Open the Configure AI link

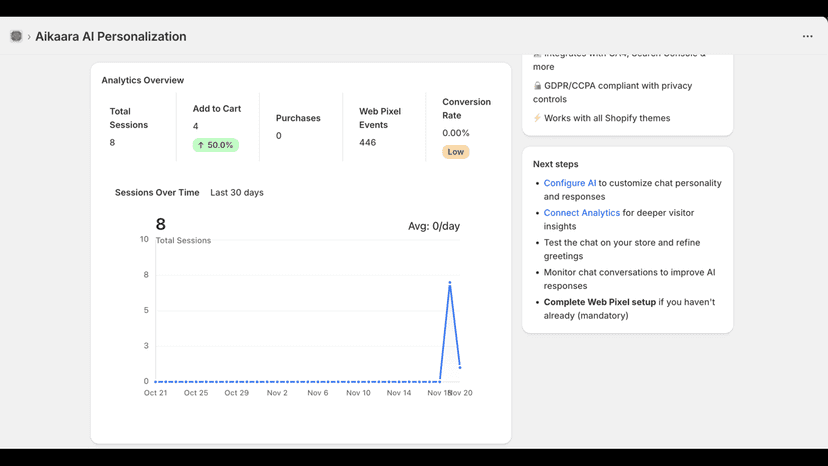pos(570,183)
